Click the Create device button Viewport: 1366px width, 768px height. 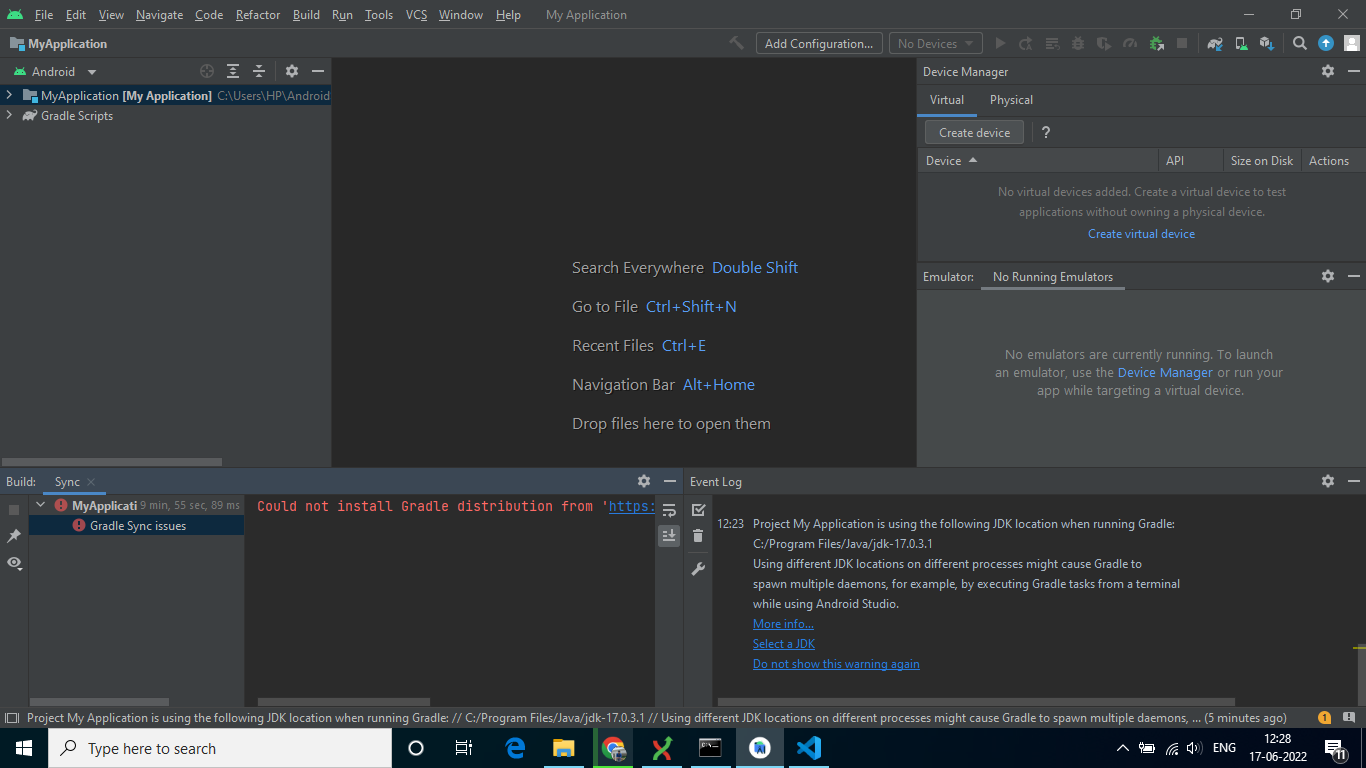point(974,133)
